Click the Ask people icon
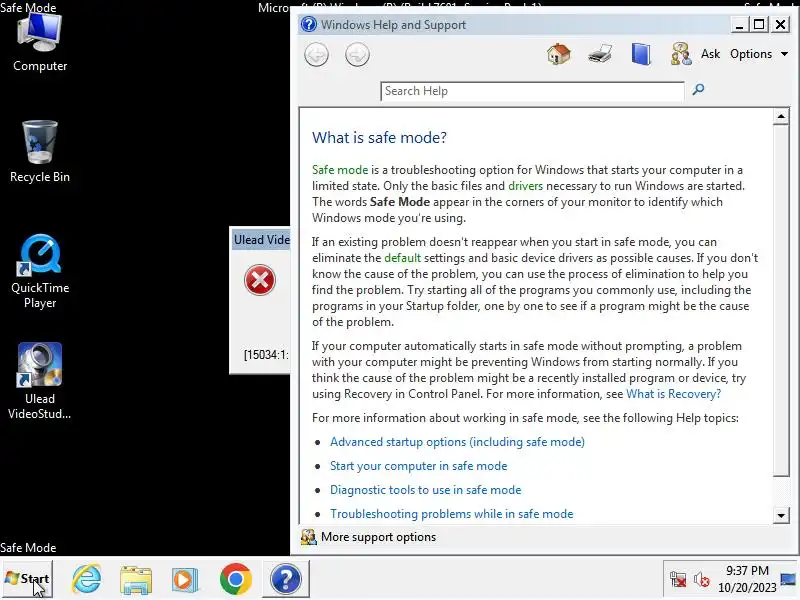The width and height of the screenshot is (800, 600). [x=681, y=54]
